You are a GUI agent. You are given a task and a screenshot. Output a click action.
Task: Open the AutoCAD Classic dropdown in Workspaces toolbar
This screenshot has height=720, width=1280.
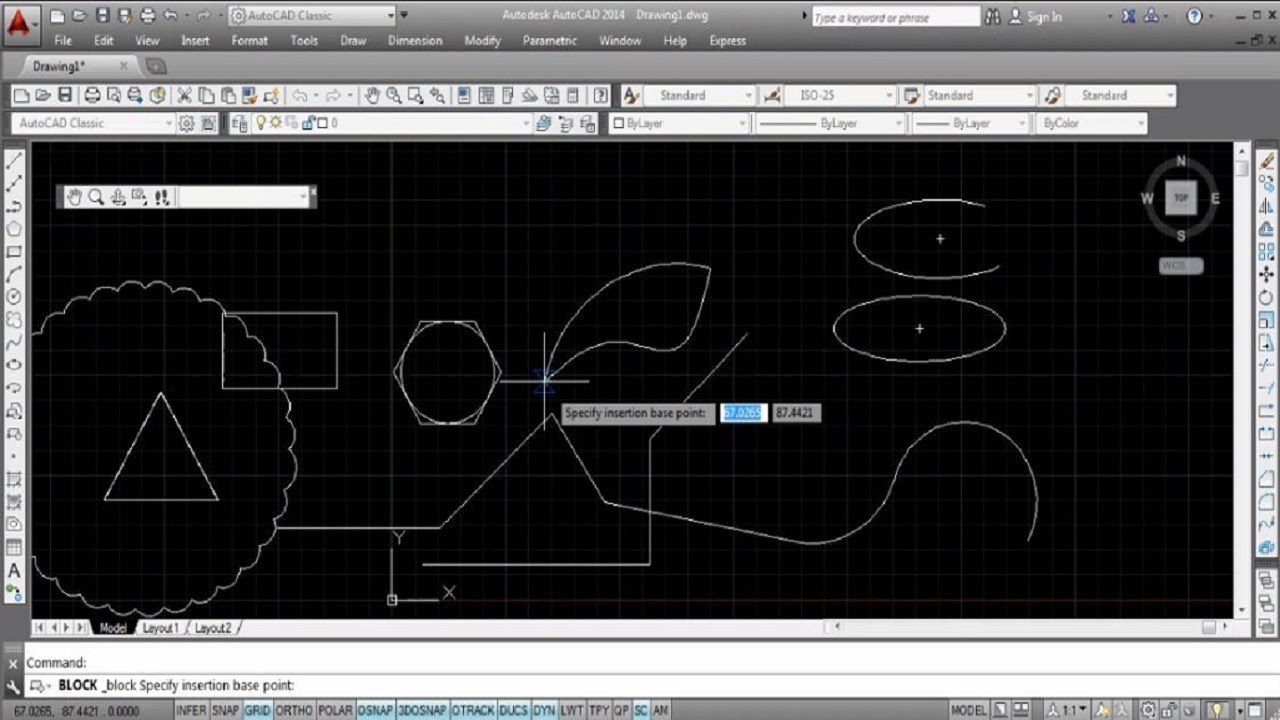pyautogui.click(x=93, y=123)
